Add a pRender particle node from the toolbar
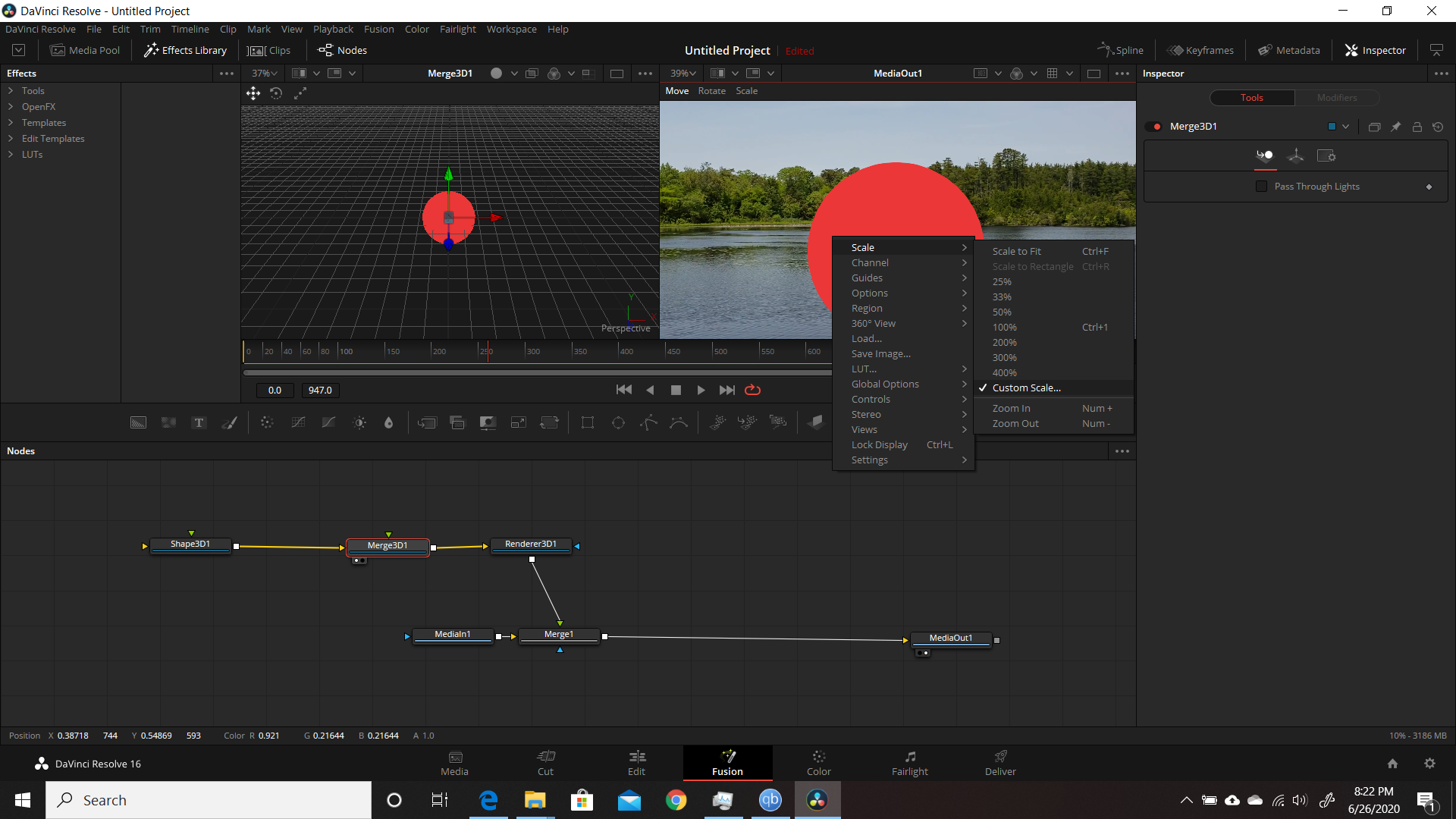This screenshot has width=1456, height=819. coord(778,422)
